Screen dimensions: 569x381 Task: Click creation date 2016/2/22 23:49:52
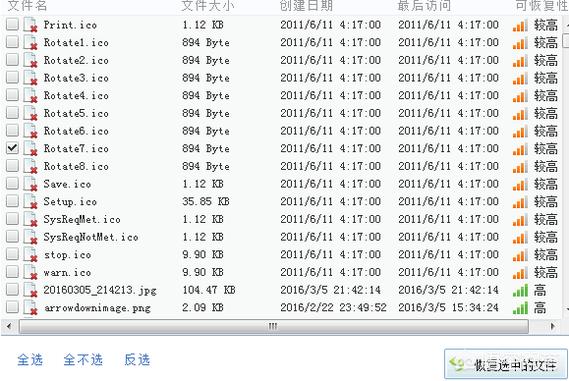tap(333, 307)
